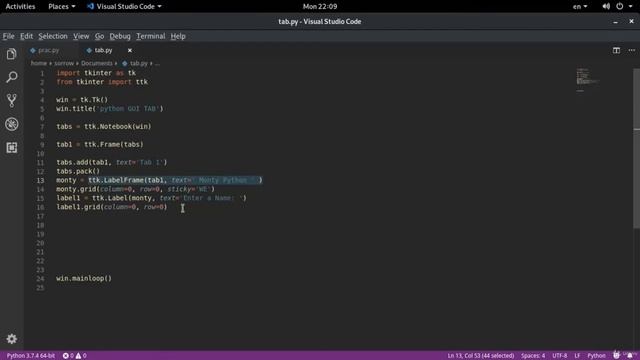
Task: Click the system volume icon
Action: coord(606,6)
